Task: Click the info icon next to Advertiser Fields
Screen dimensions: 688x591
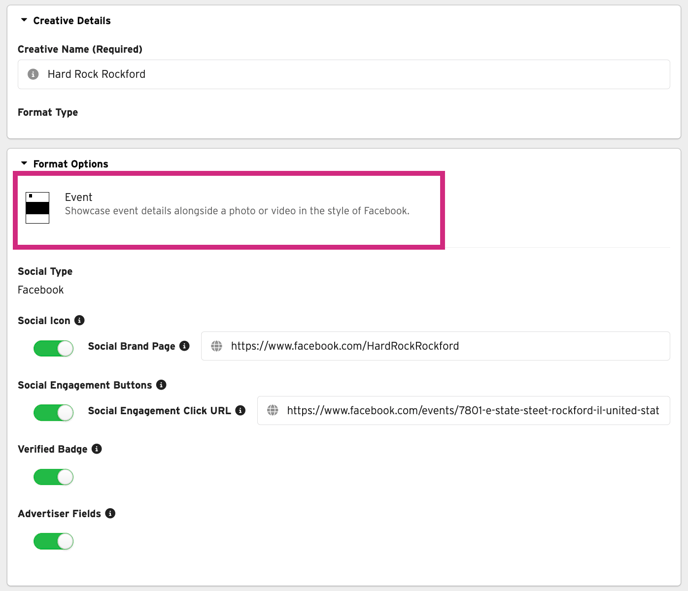Action: tap(111, 513)
